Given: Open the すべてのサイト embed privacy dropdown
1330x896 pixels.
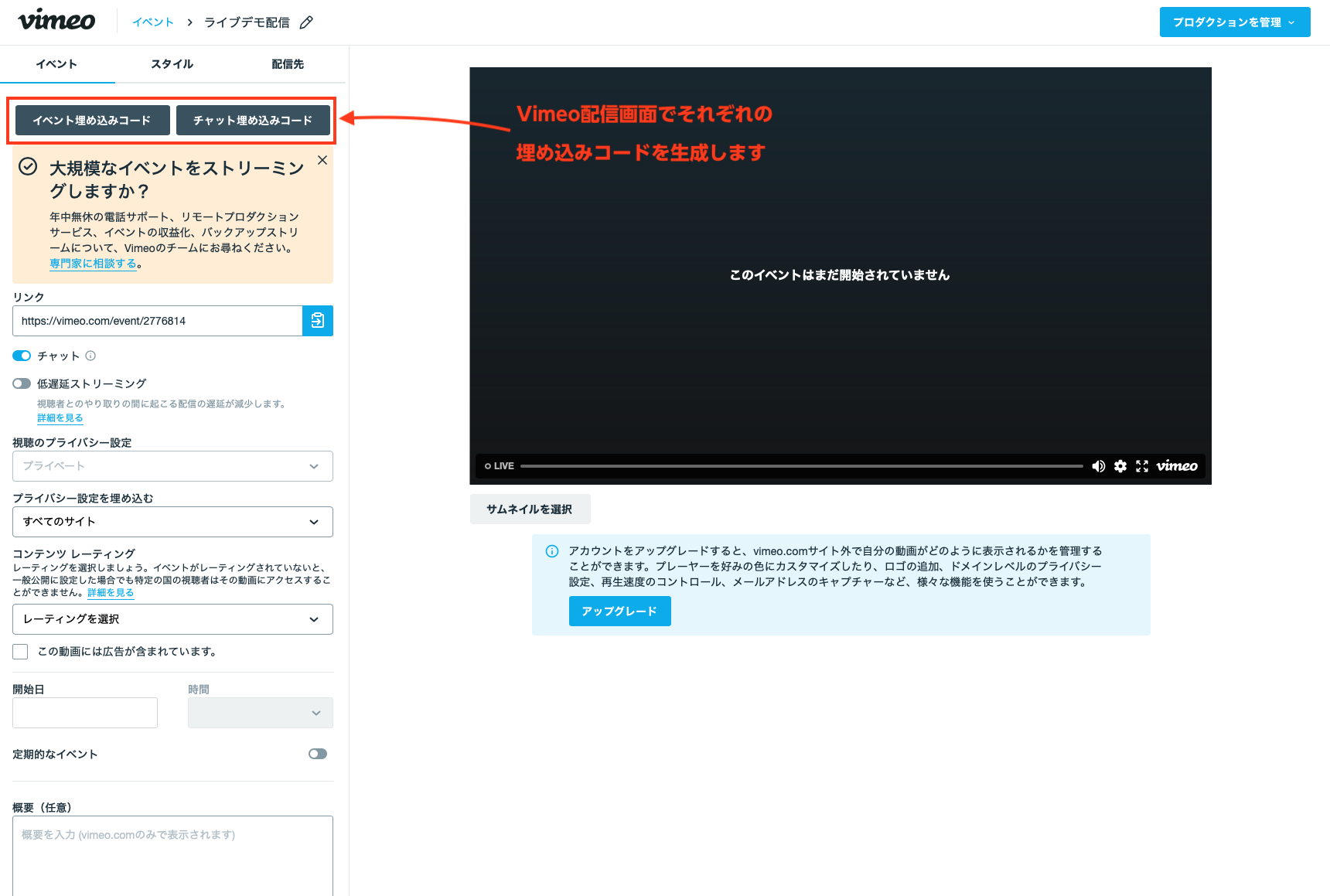Looking at the screenshot, I should point(172,522).
